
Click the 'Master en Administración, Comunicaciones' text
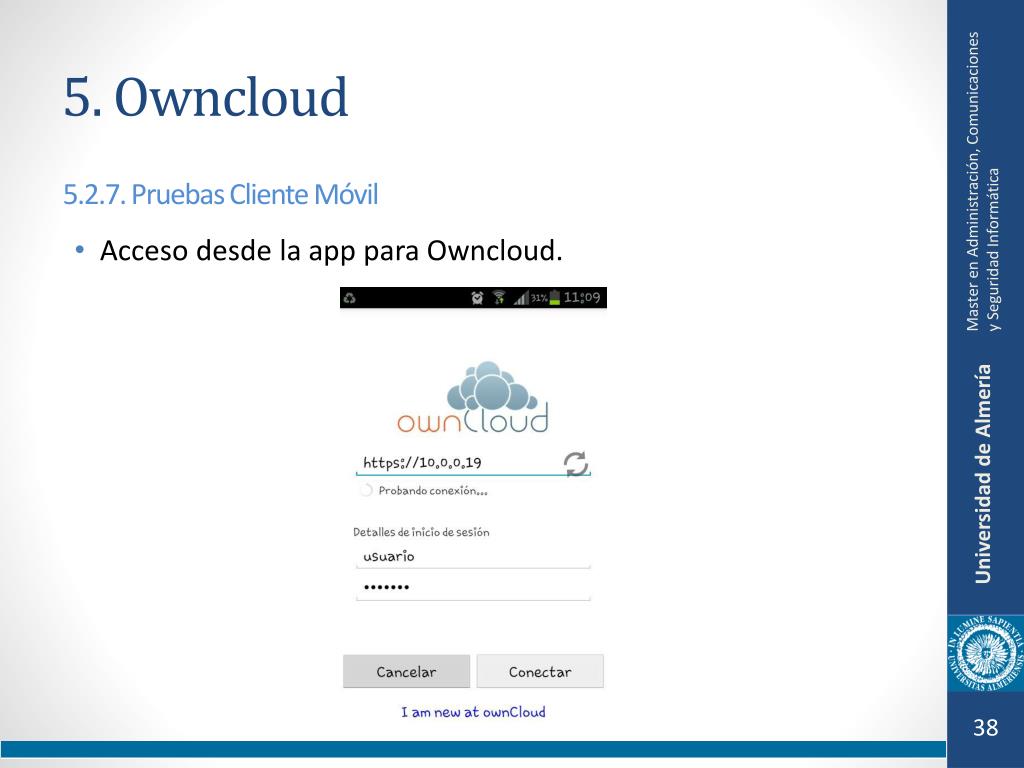pos(972,182)
